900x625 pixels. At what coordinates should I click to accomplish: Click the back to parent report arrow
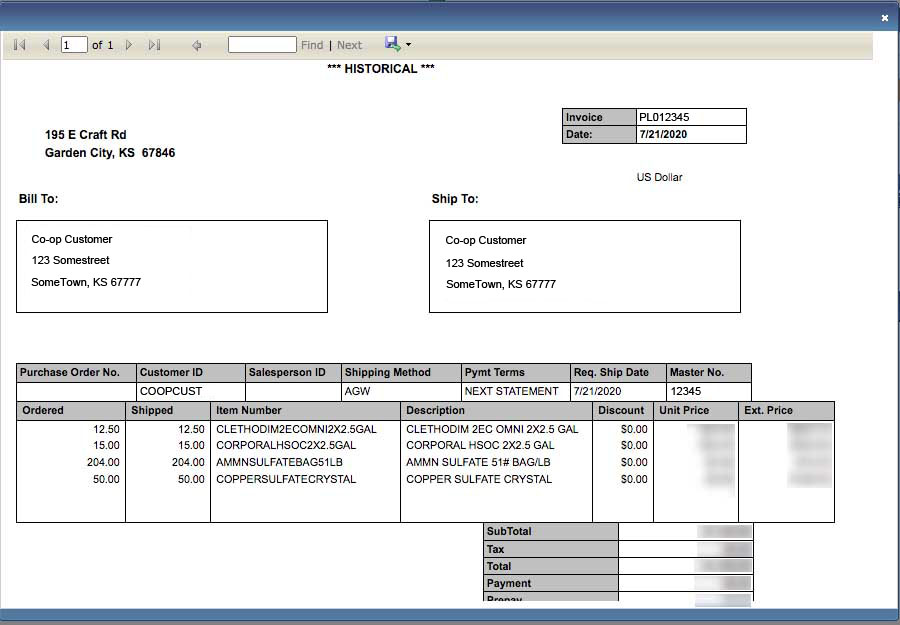click(x=197, y=45)
